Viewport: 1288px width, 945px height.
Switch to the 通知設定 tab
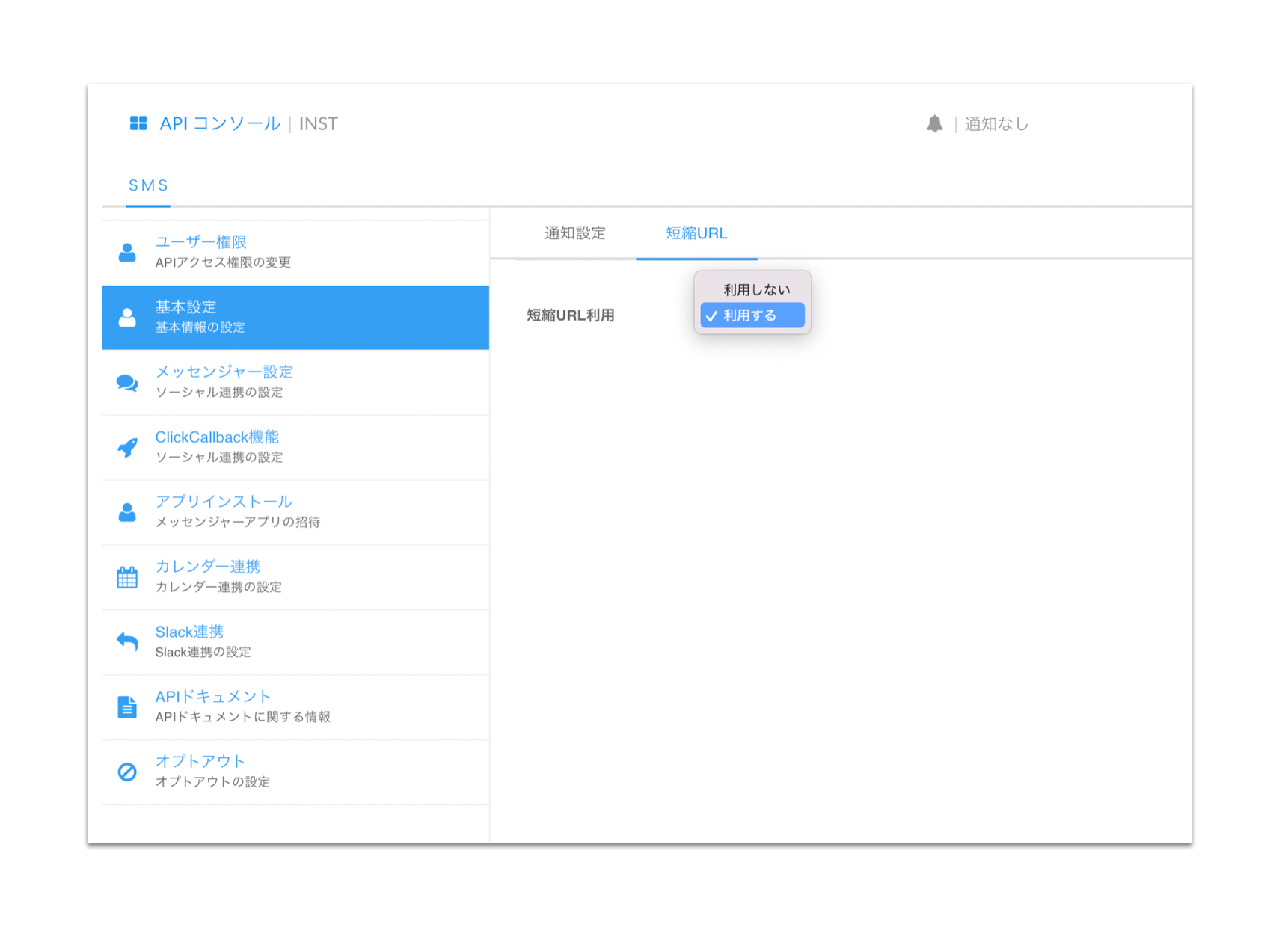575,233
